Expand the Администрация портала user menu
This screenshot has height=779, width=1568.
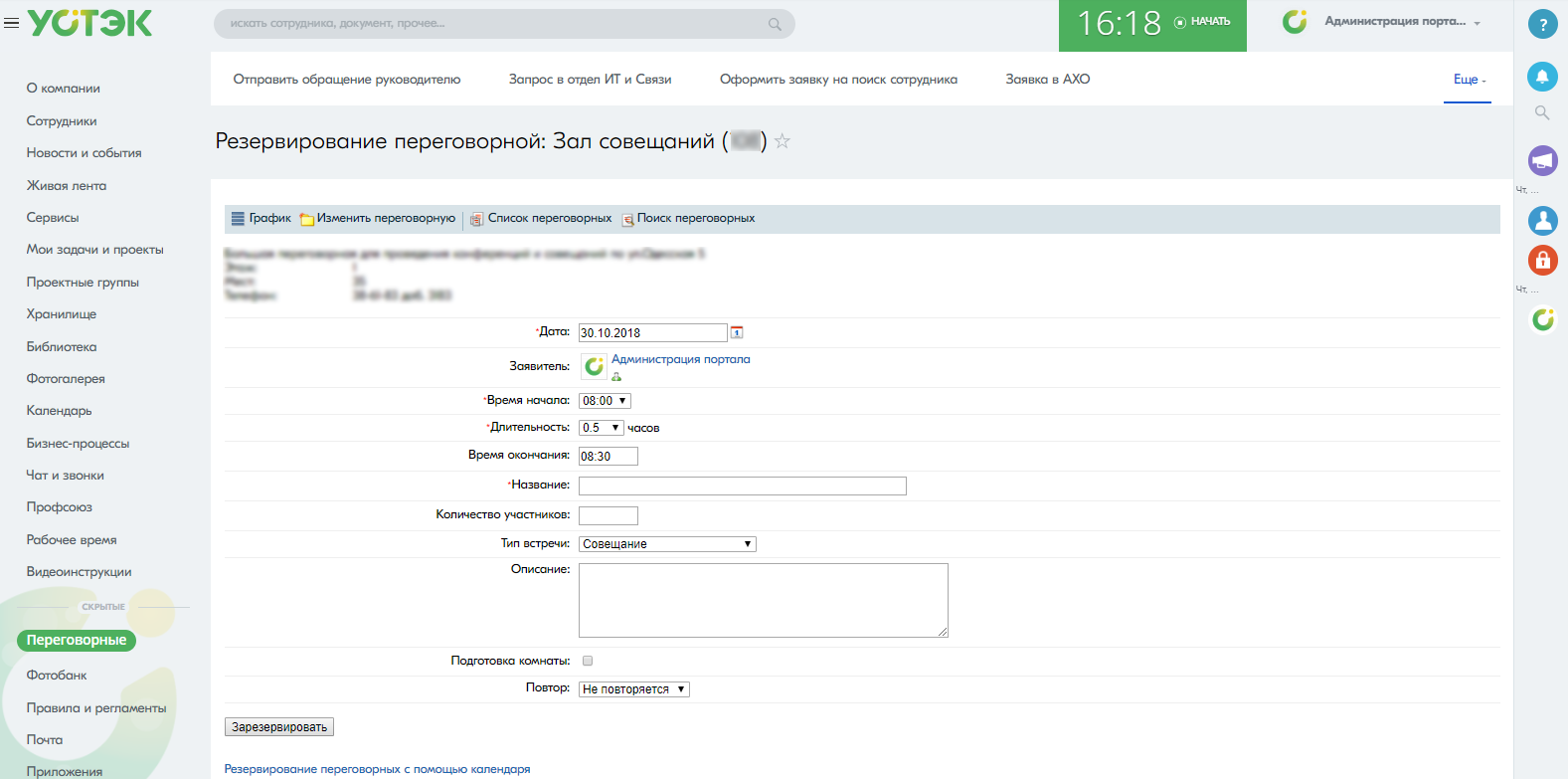pyautogui.click(x=1402, y=21)
